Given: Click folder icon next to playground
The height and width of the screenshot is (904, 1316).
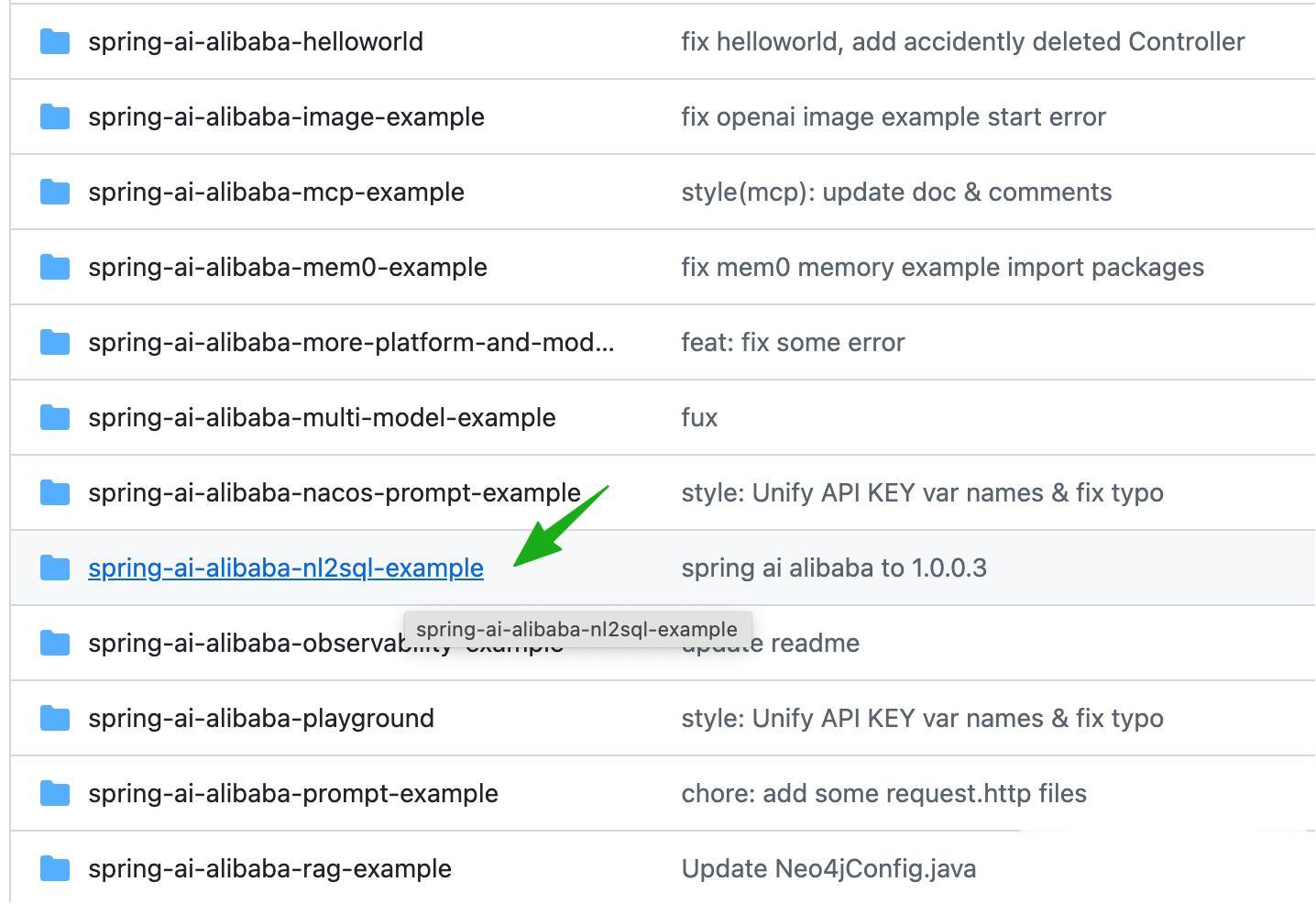Looking at the screenshot, I should [x=55, y=718].
